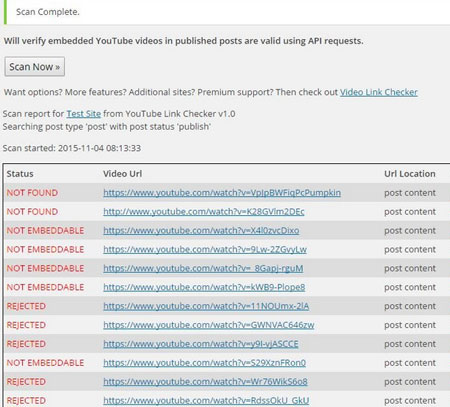The image size is (450, 407).
Task: Open the kWB9-Plope8 YouTube link
Action: (x=204, y=287)
